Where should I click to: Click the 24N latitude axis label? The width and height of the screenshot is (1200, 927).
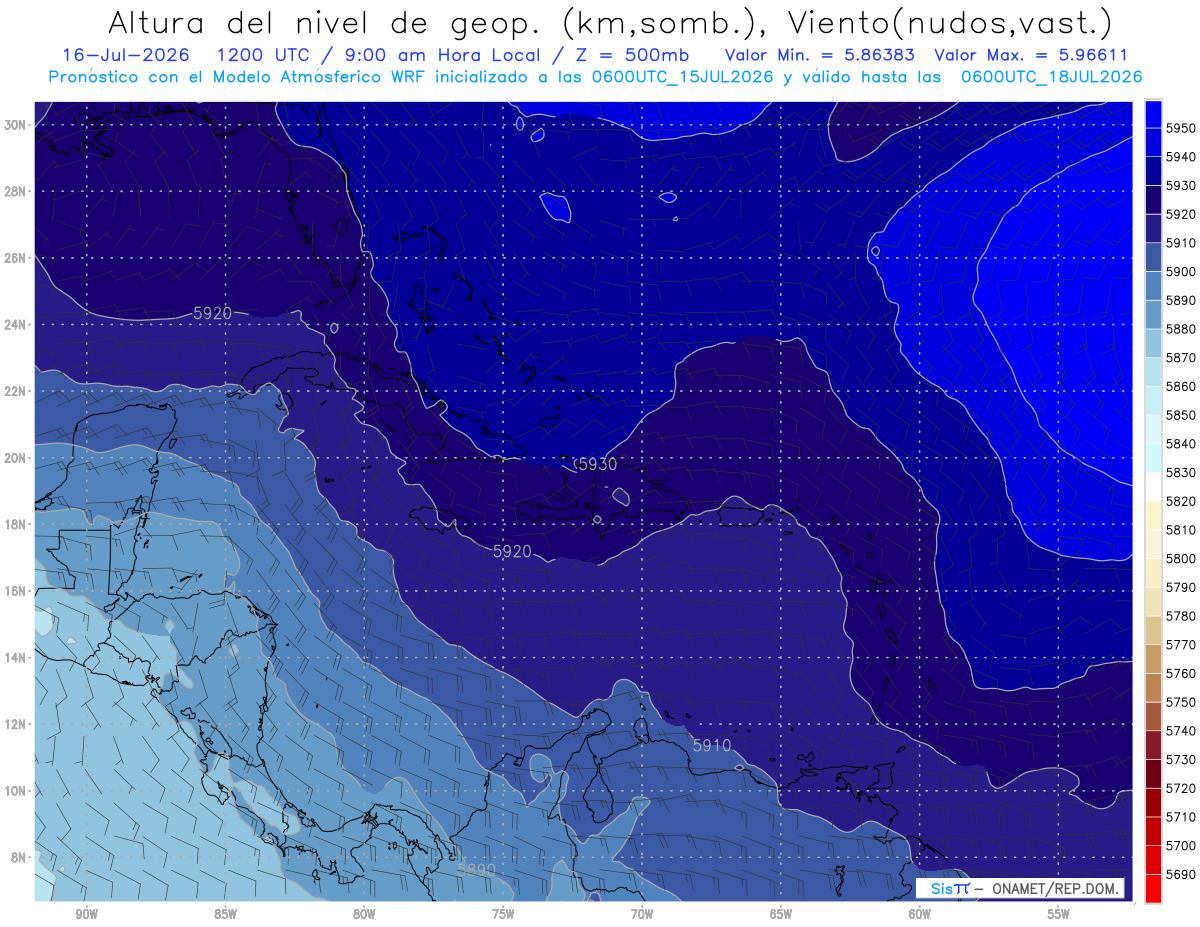coord(15,325)
